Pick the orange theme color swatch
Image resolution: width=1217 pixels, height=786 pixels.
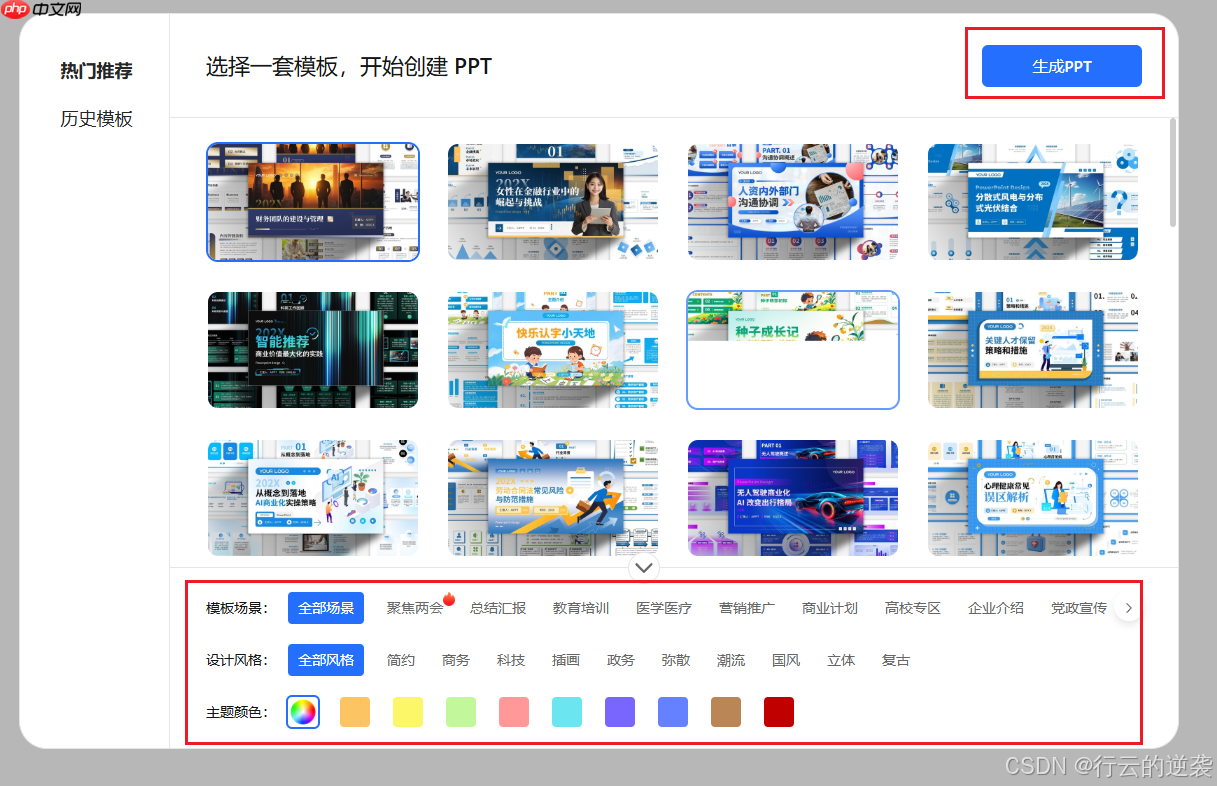(355, 712)
